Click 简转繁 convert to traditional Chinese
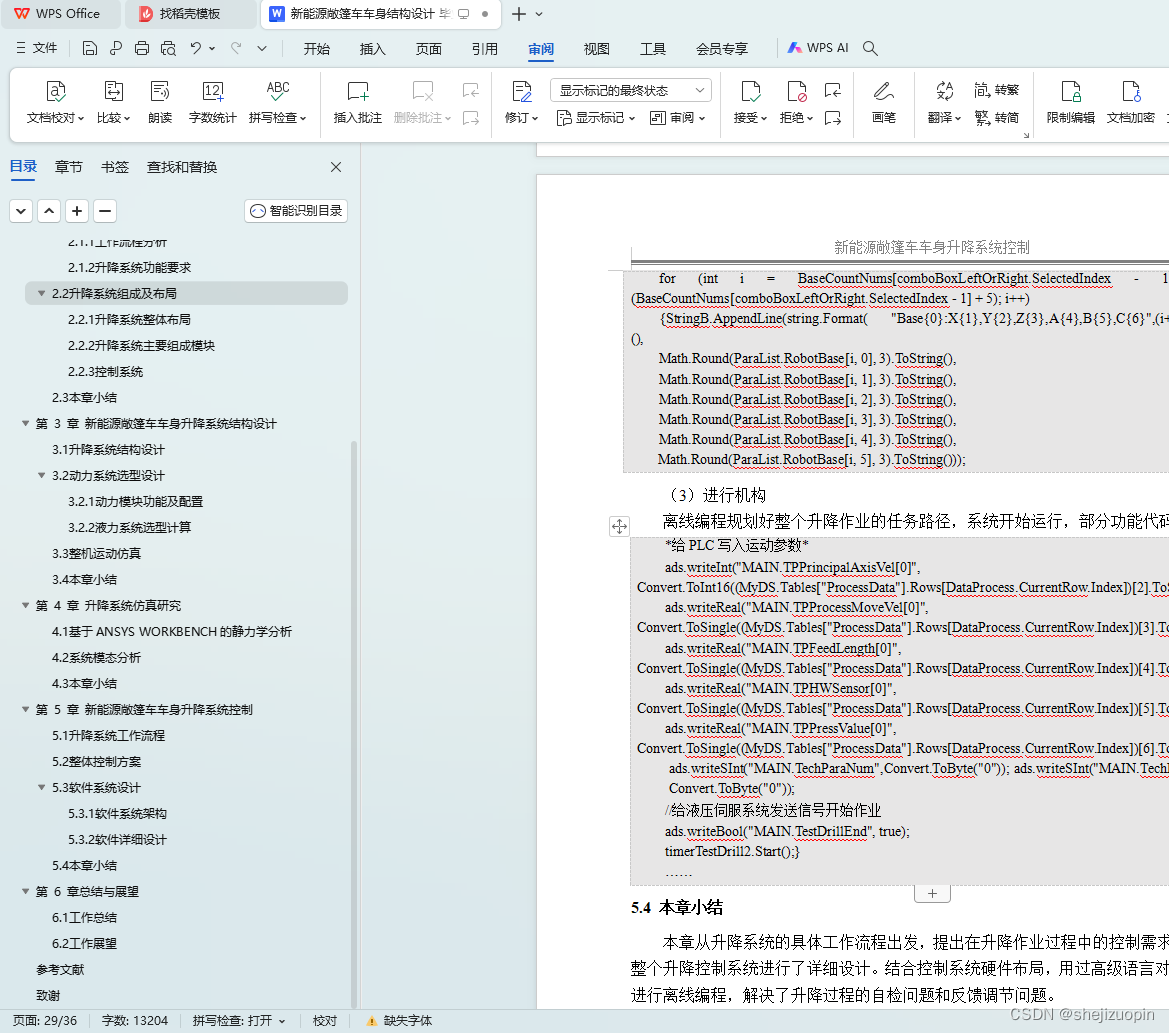 click(997, 90)
